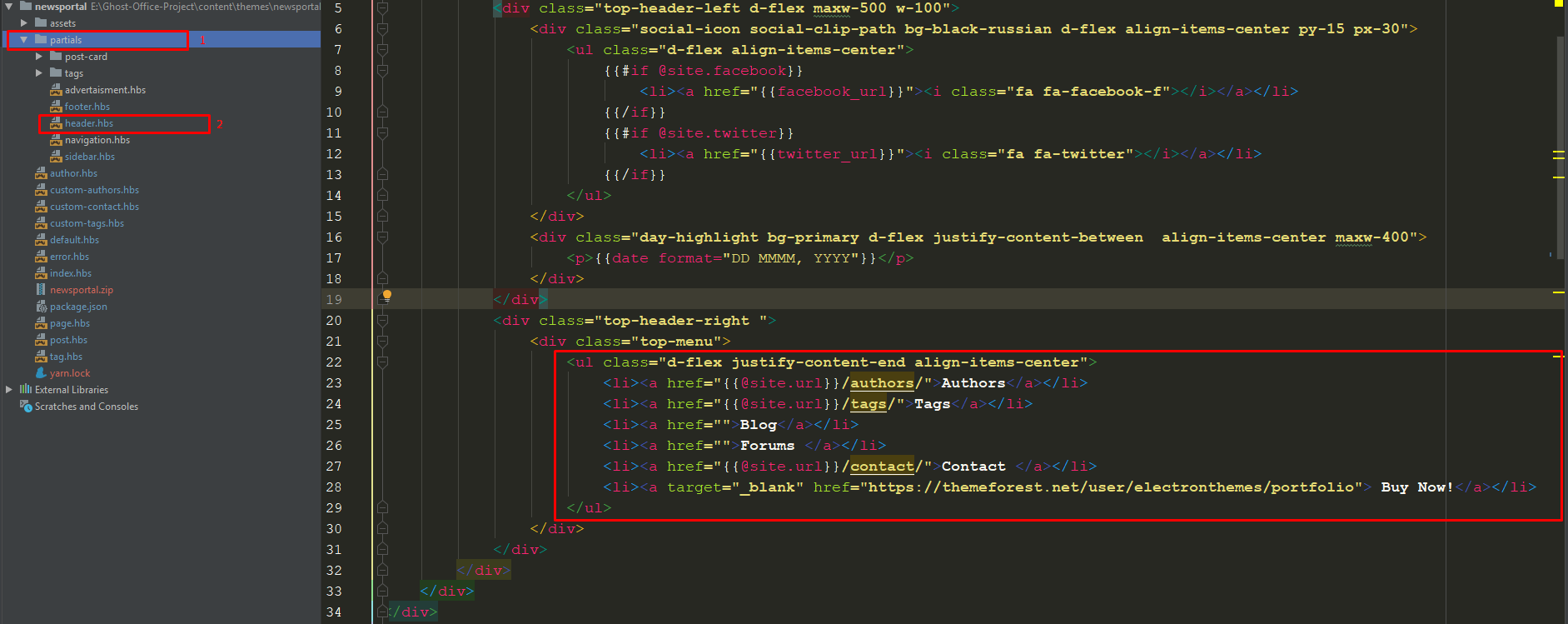The width and height of the screenshot is (1568, 624).
Task: Expand the tags folder arrow
Action: point(39,73)
